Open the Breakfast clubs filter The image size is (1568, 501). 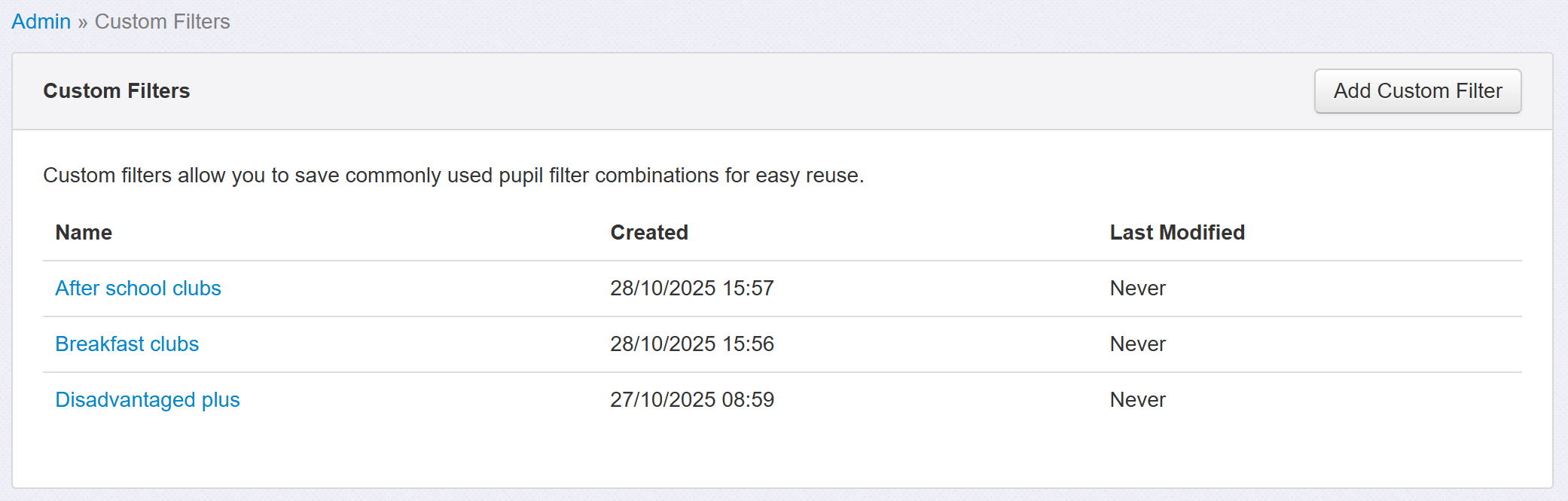pos(127,344)
